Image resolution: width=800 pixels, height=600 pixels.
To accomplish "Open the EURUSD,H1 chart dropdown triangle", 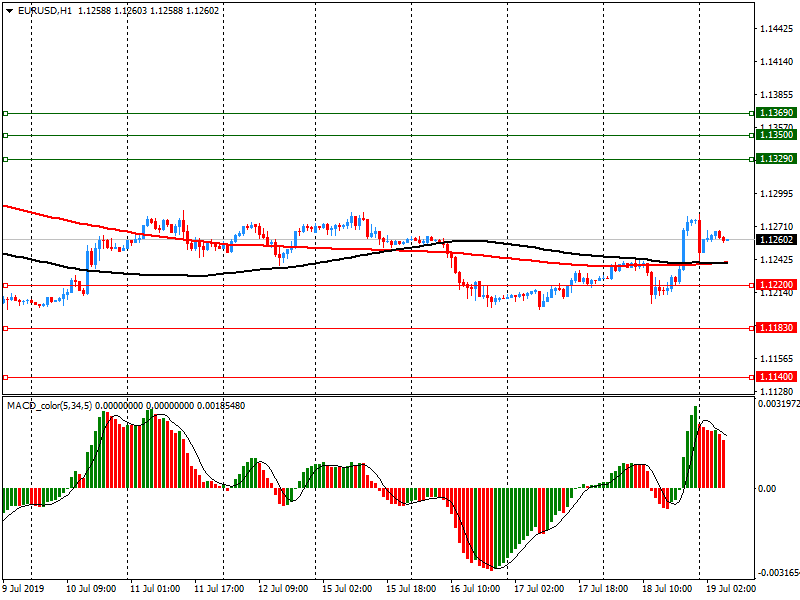I will (10, 11).
